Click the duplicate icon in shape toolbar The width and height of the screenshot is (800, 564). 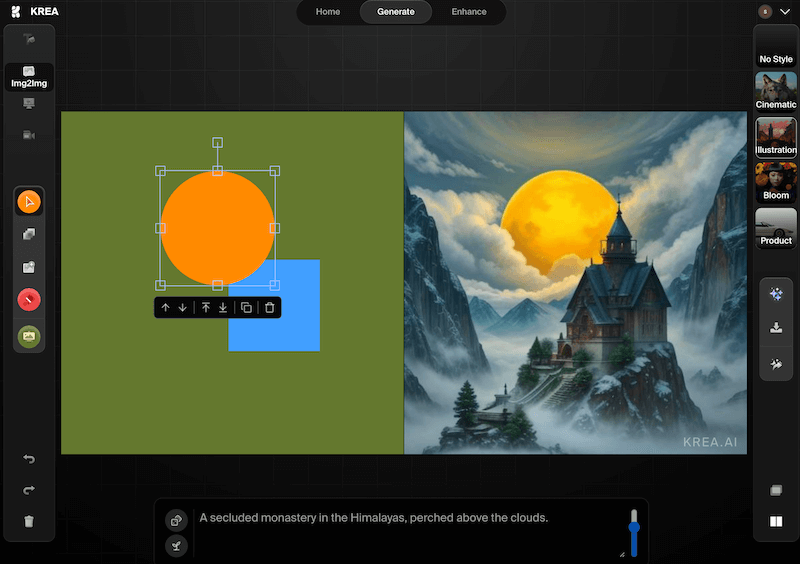tap(246, 308)
